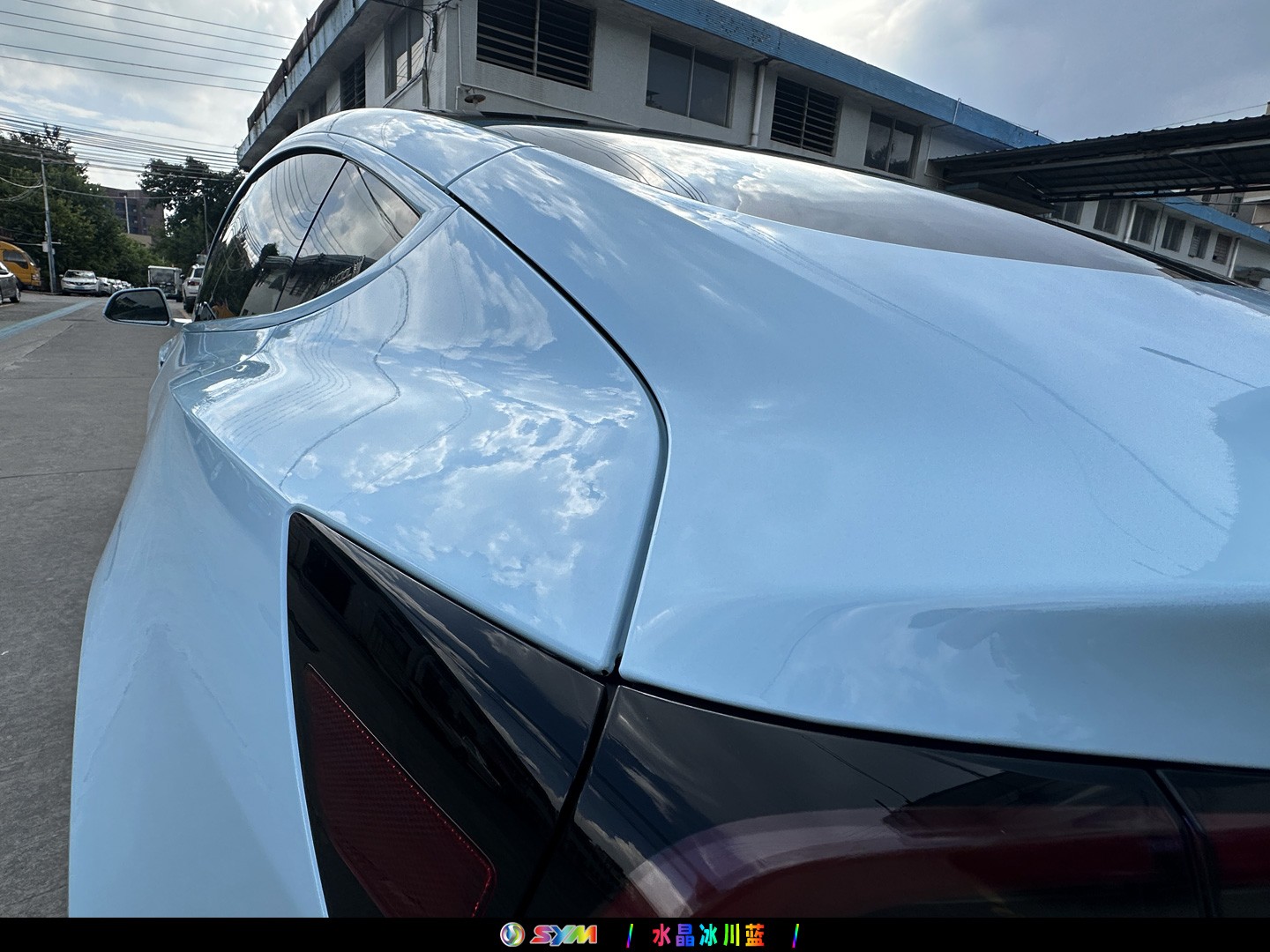Click the 水晶冰川蓝 caption text
Screen dimensions: 1270x952
(709, 934)
